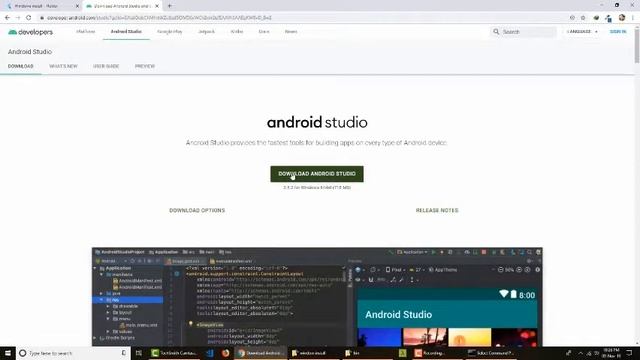Go back using the browser back arrow
The image size is (640, 360).
[x=7, y=18]
